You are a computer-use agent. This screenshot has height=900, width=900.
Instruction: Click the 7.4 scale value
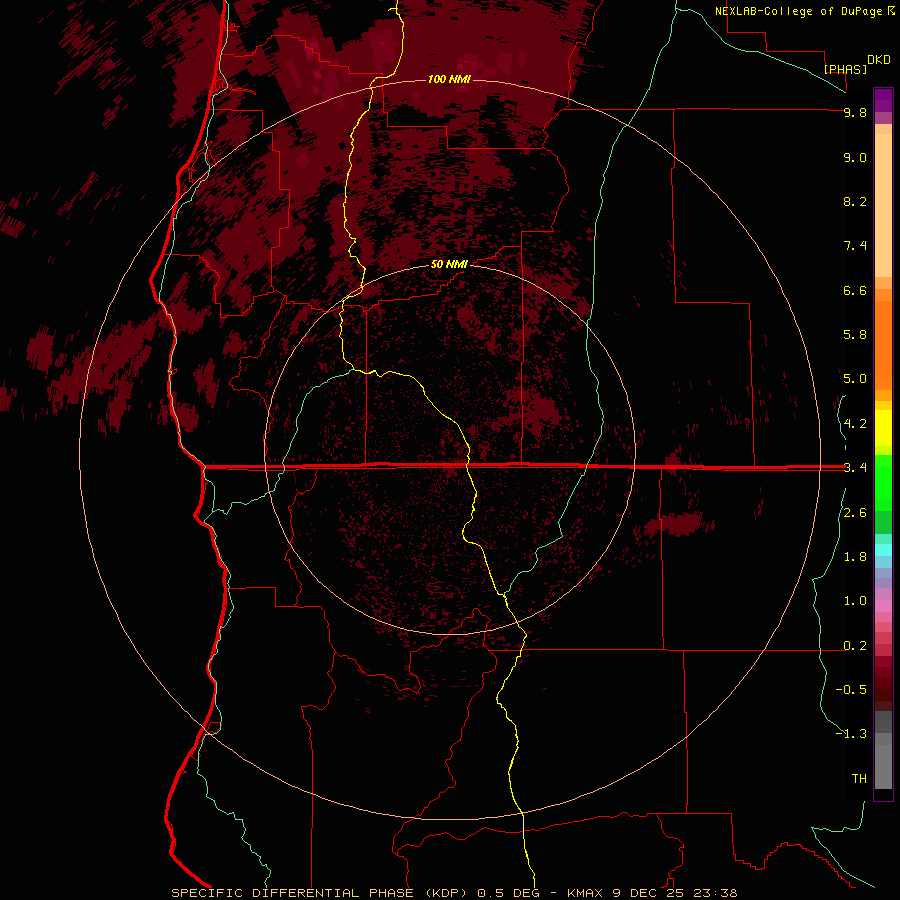click(855, 246)
